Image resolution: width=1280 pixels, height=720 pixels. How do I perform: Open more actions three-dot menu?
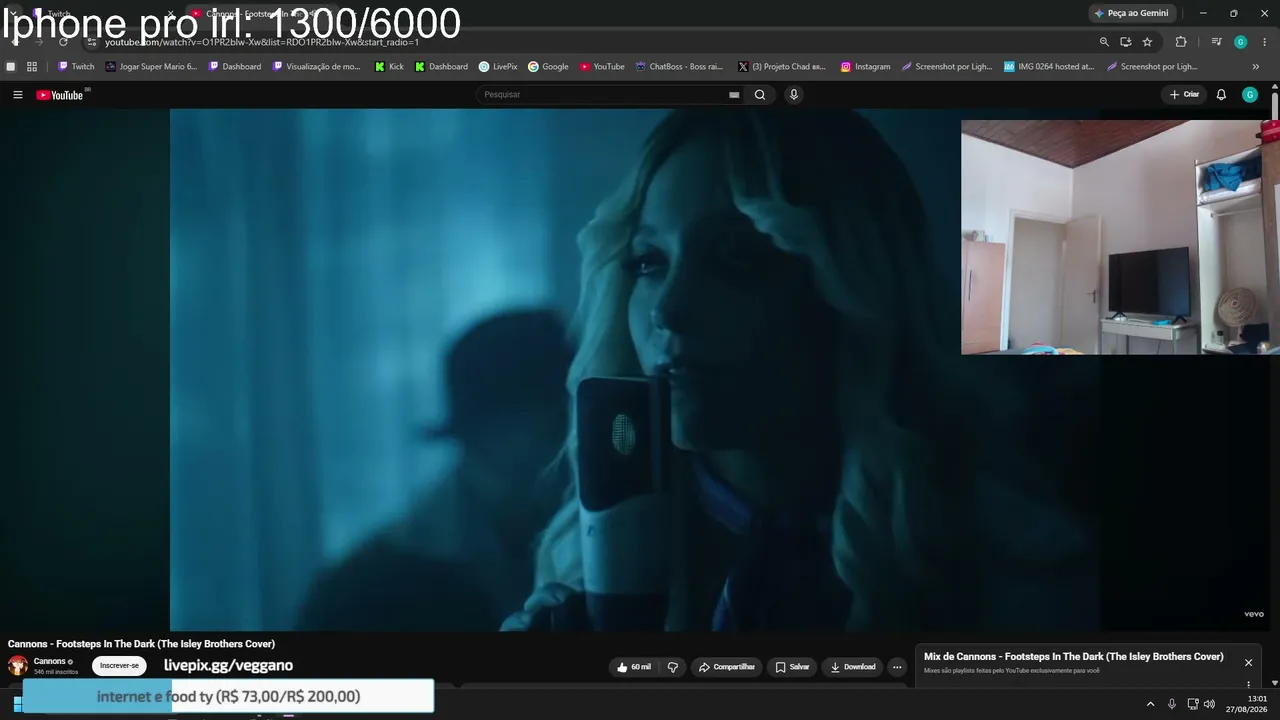(x=897, y=667)
